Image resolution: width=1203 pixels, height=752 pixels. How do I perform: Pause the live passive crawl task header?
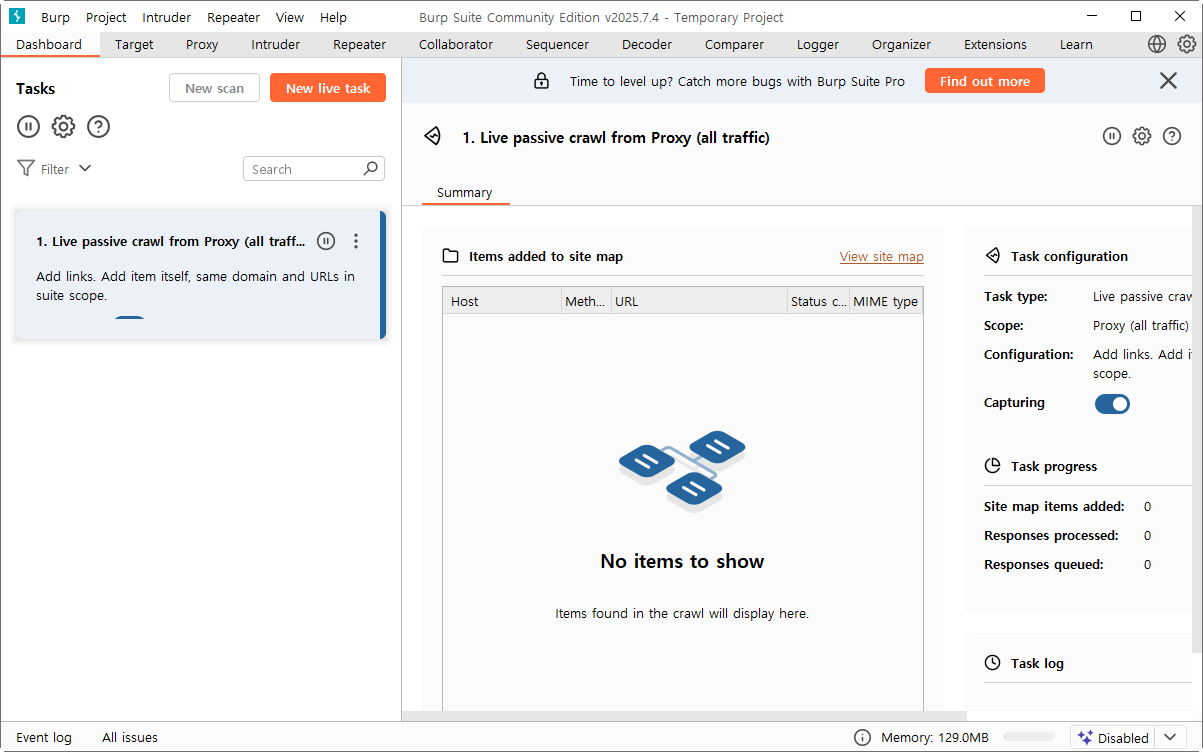pyautogui.click(x=1112, y=137)
